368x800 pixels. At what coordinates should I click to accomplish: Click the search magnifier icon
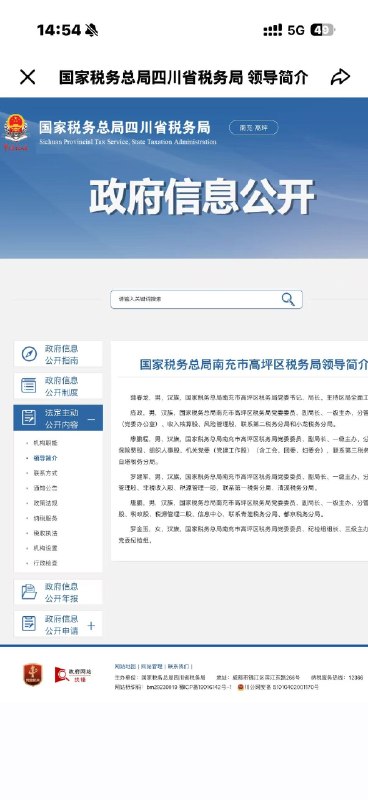point(288,299)
